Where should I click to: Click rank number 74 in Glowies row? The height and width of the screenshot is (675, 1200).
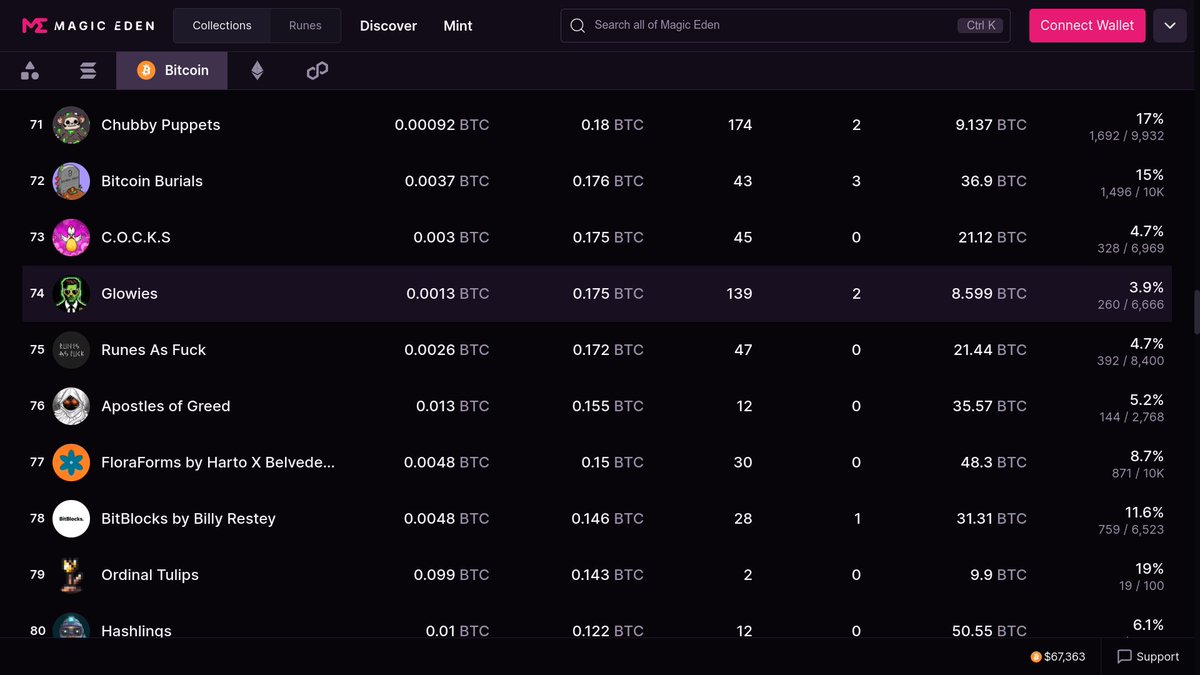(37, 294)
